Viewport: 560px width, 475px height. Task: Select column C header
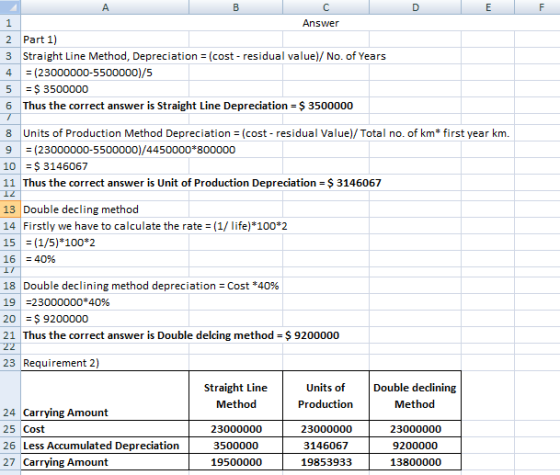326,7
